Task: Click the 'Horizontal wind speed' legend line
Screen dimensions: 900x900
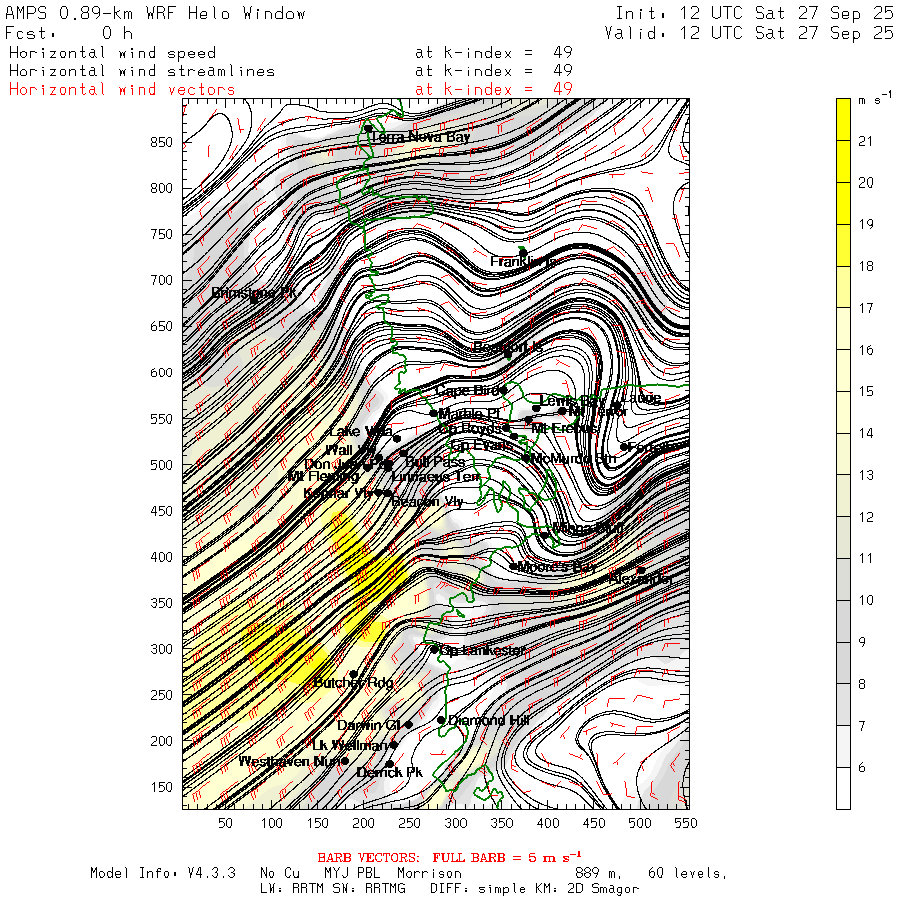Action: pyautogui.click(x=112, y=53)
